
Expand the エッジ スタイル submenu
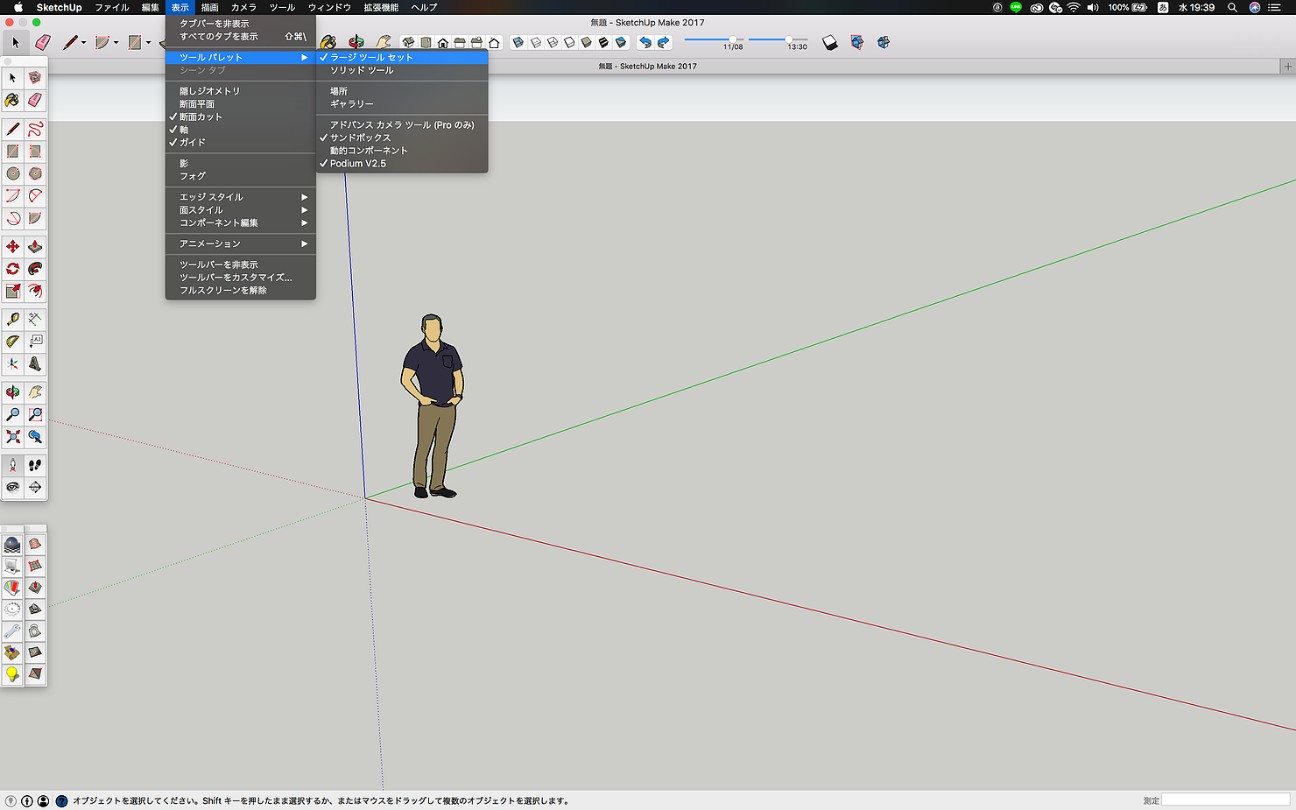pos(240,197)
